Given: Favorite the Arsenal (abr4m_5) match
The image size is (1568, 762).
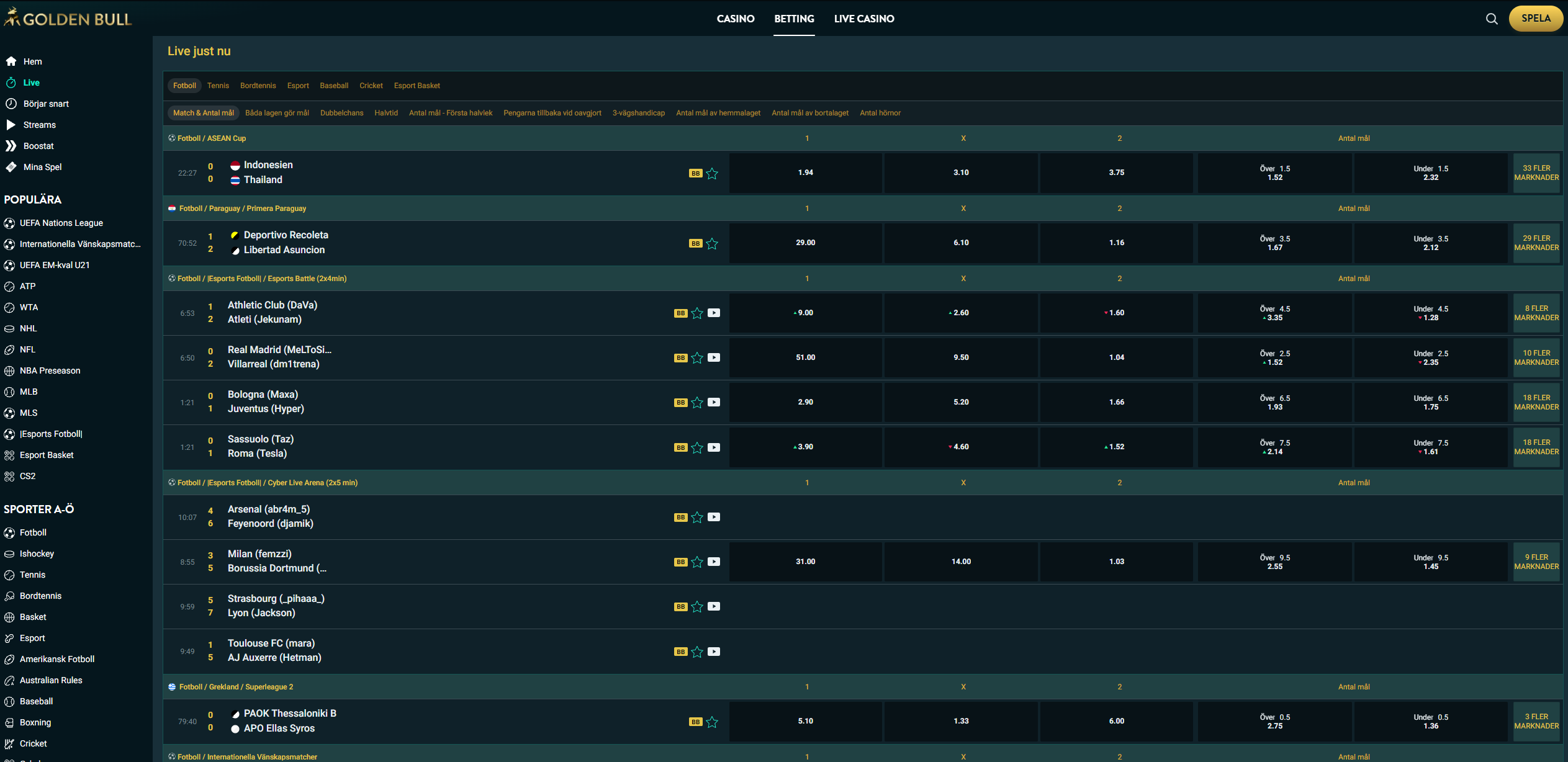Looking at the screenshot, I should pyautogui.click(x=697, y=518).
